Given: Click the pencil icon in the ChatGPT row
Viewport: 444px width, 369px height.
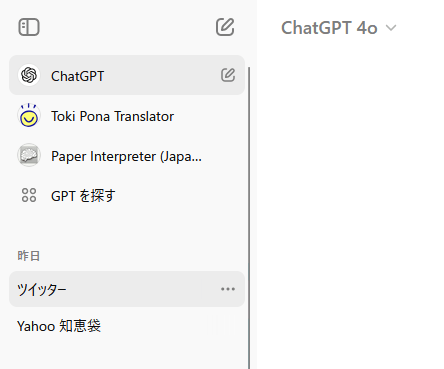Looking at the screenshot, I should coord(228,75).
